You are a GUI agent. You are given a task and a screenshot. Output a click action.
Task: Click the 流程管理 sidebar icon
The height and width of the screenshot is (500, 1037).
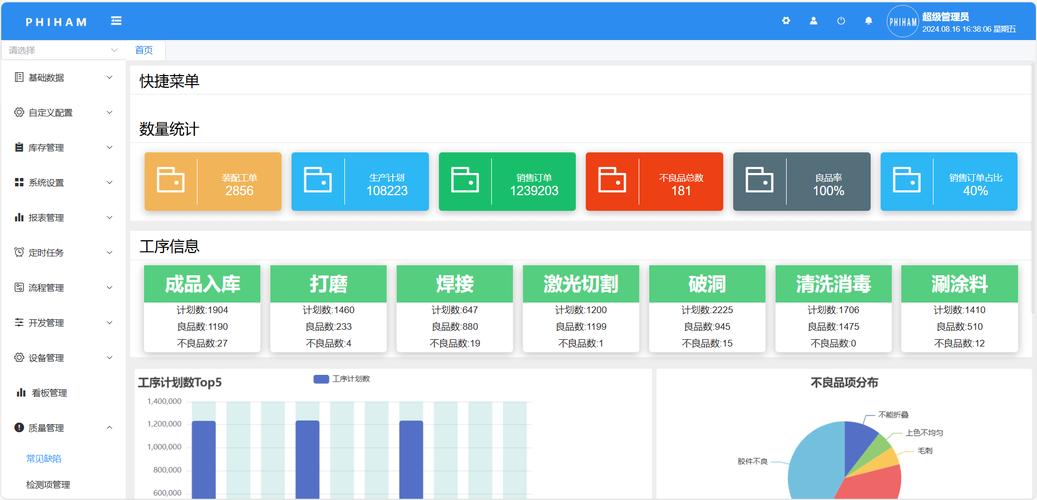(19, 288)
